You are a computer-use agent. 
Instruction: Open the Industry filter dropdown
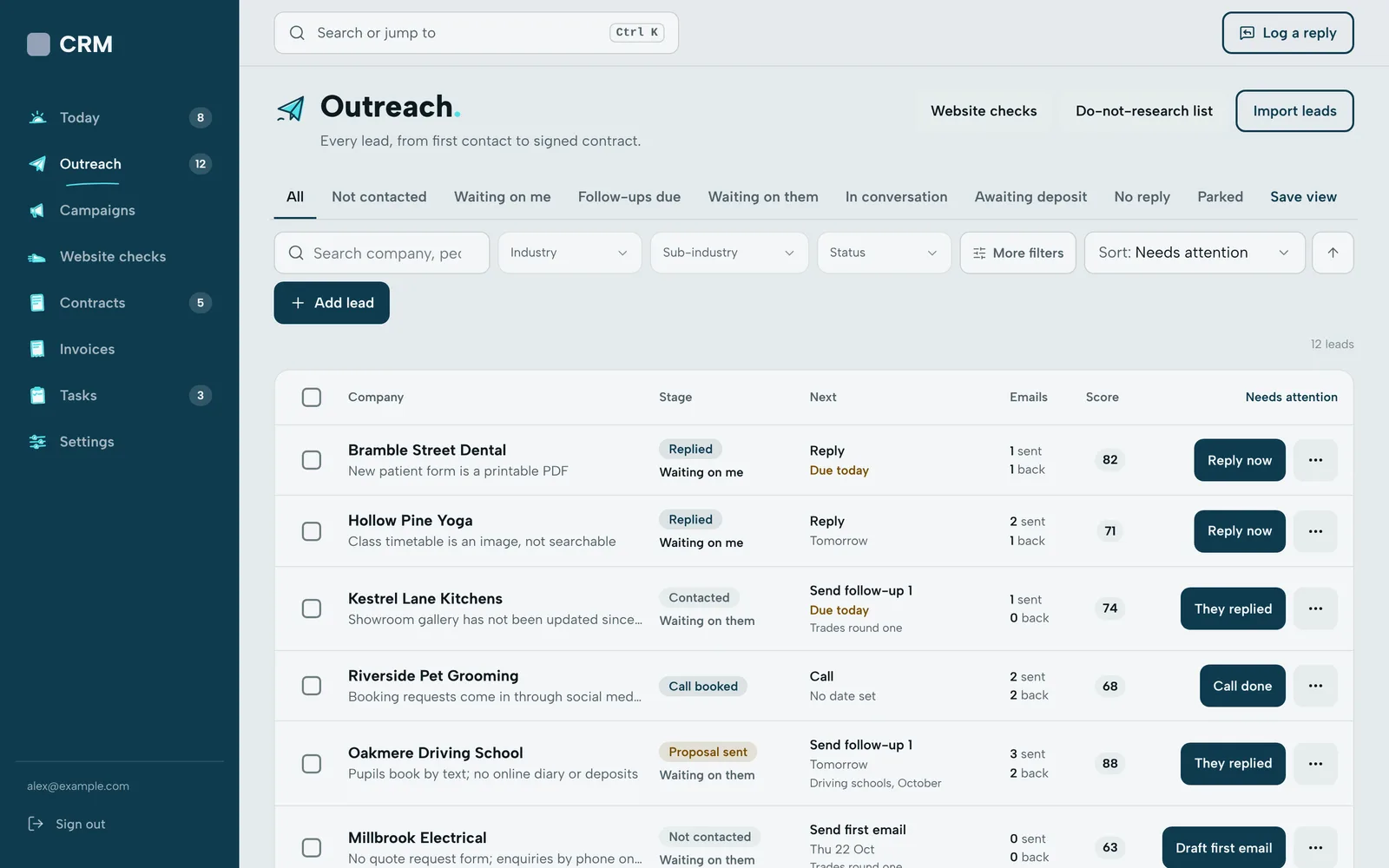coord(569,253)
